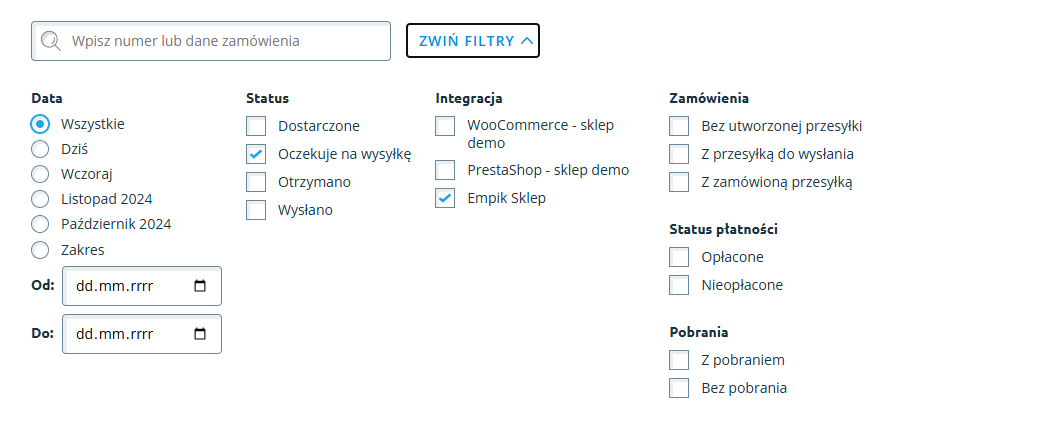Choose the Dziś date option
This screenshot has width=1057, height=431.
tap(40, 149)
